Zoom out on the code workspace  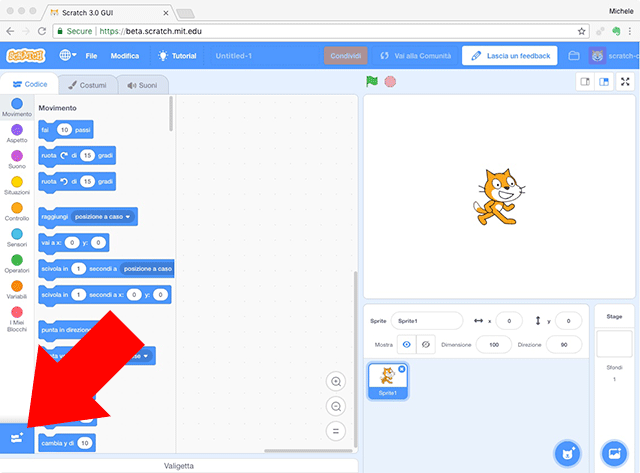click(x=336, y=406)
